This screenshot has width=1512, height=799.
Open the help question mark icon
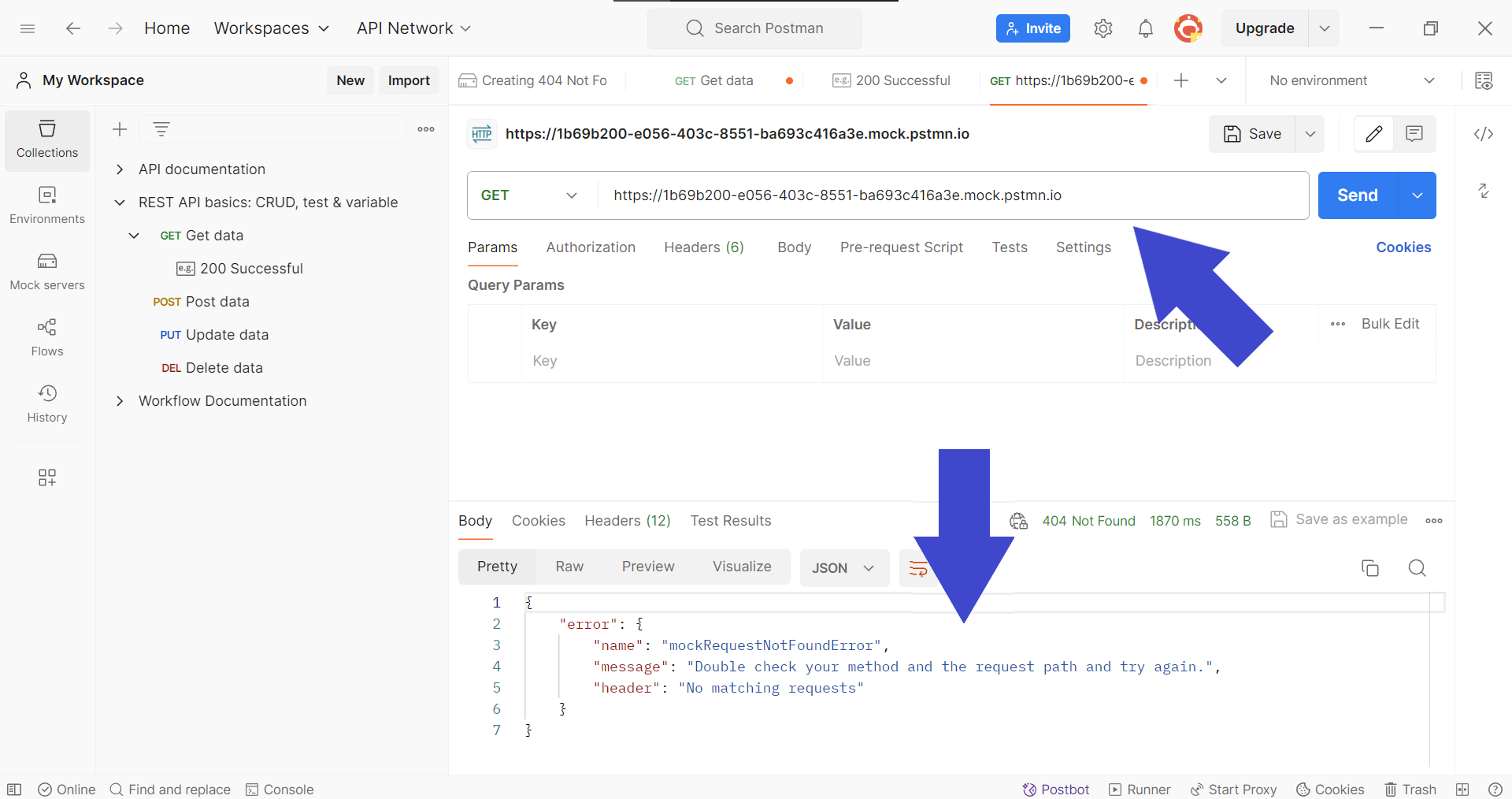coord(1495,790)
